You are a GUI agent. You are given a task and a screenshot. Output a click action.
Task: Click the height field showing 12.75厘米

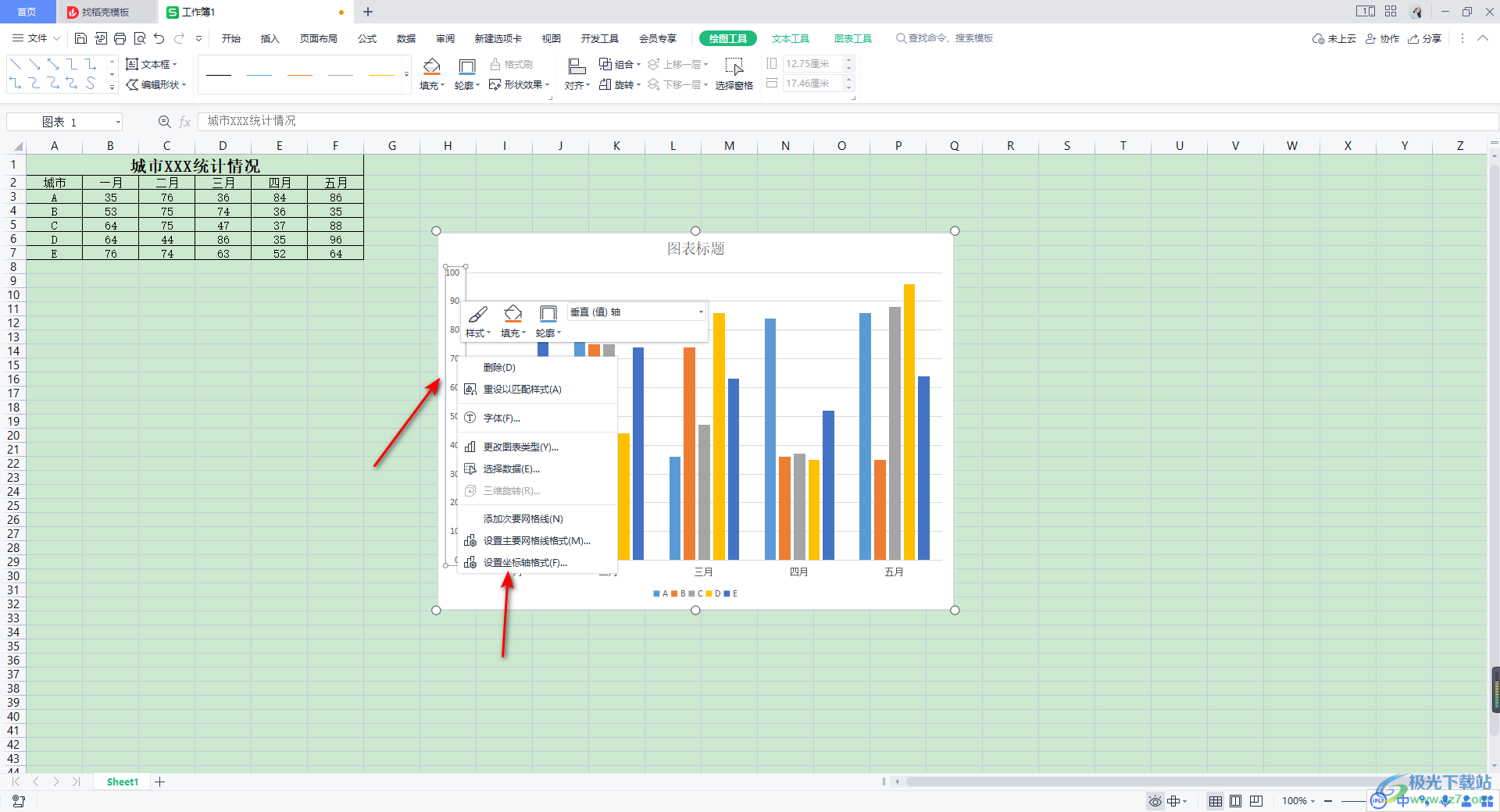point(813,64)
